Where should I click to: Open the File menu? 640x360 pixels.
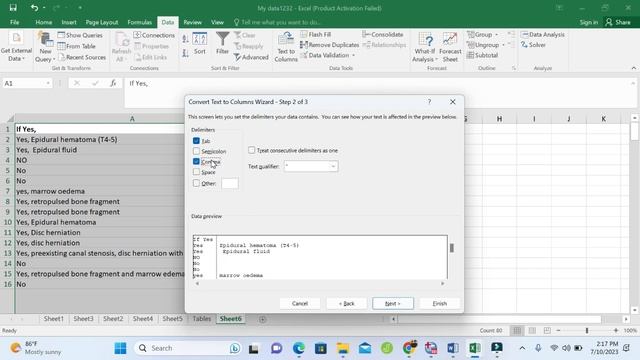click(14, 22)
